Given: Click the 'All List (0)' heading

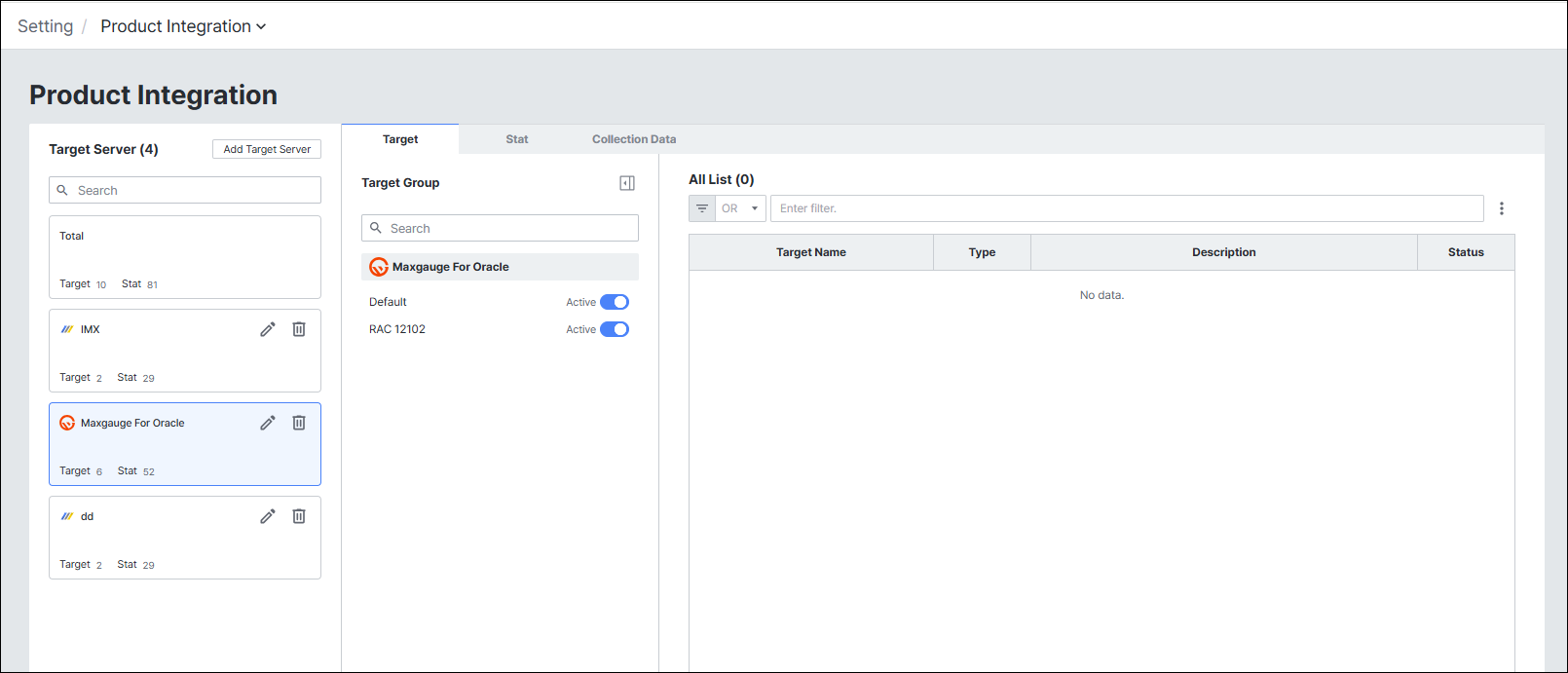Looking at the screenshot, I should tap(722, 179).
